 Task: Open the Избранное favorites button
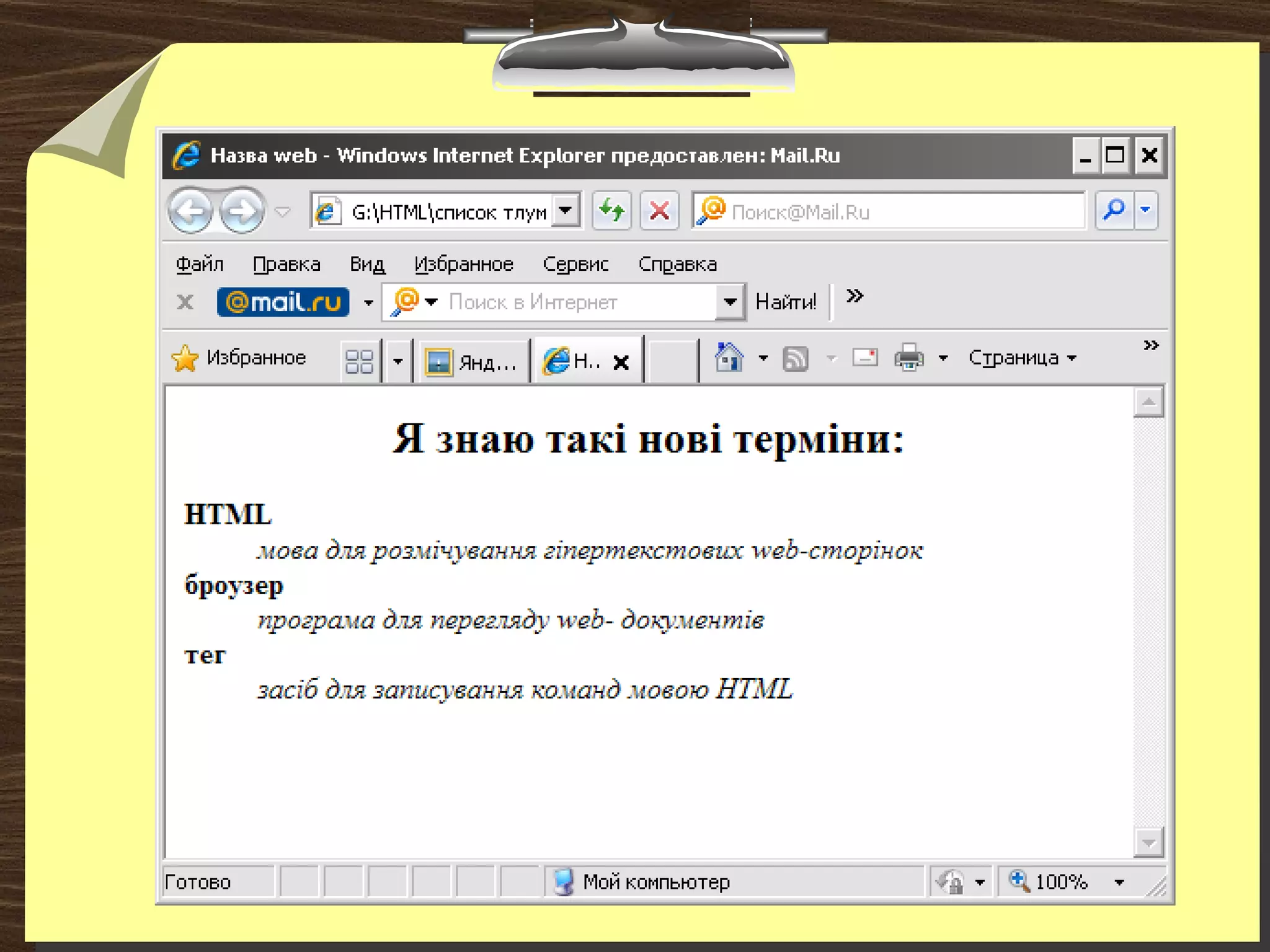pos(239,358)
